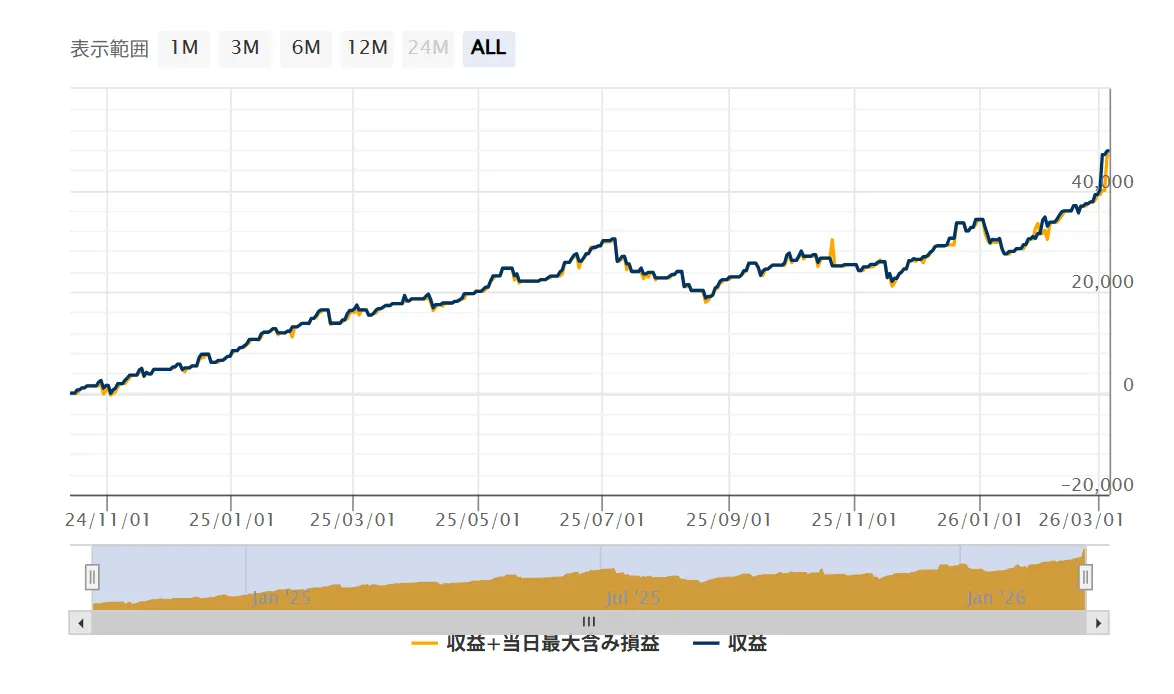Click Jul '25 in the navigator
Viewport: 1174px width, 694px height.
point(634,598)
